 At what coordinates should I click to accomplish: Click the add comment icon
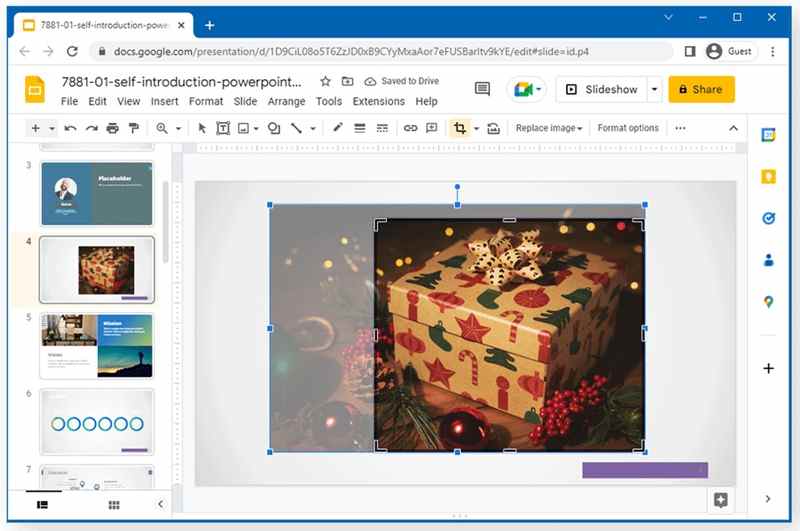point(432,128)
